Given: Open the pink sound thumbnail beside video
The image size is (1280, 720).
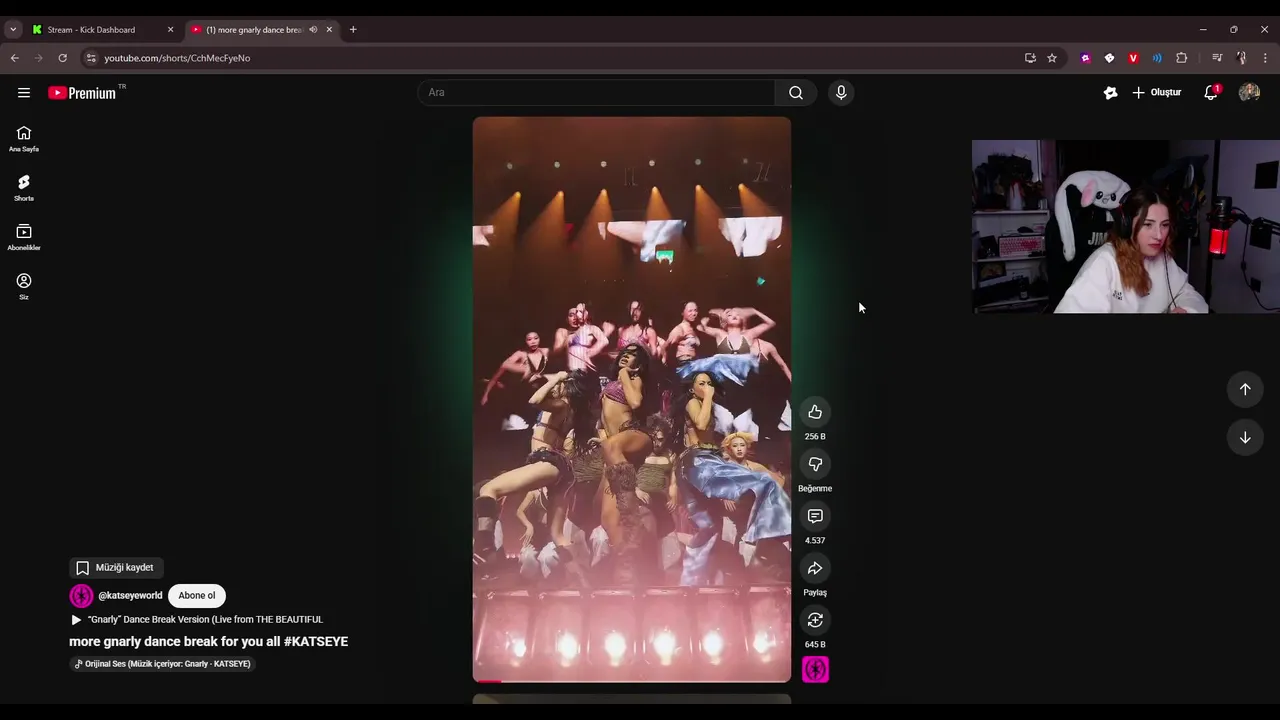Looking at the screenshot, I should 815,669.
